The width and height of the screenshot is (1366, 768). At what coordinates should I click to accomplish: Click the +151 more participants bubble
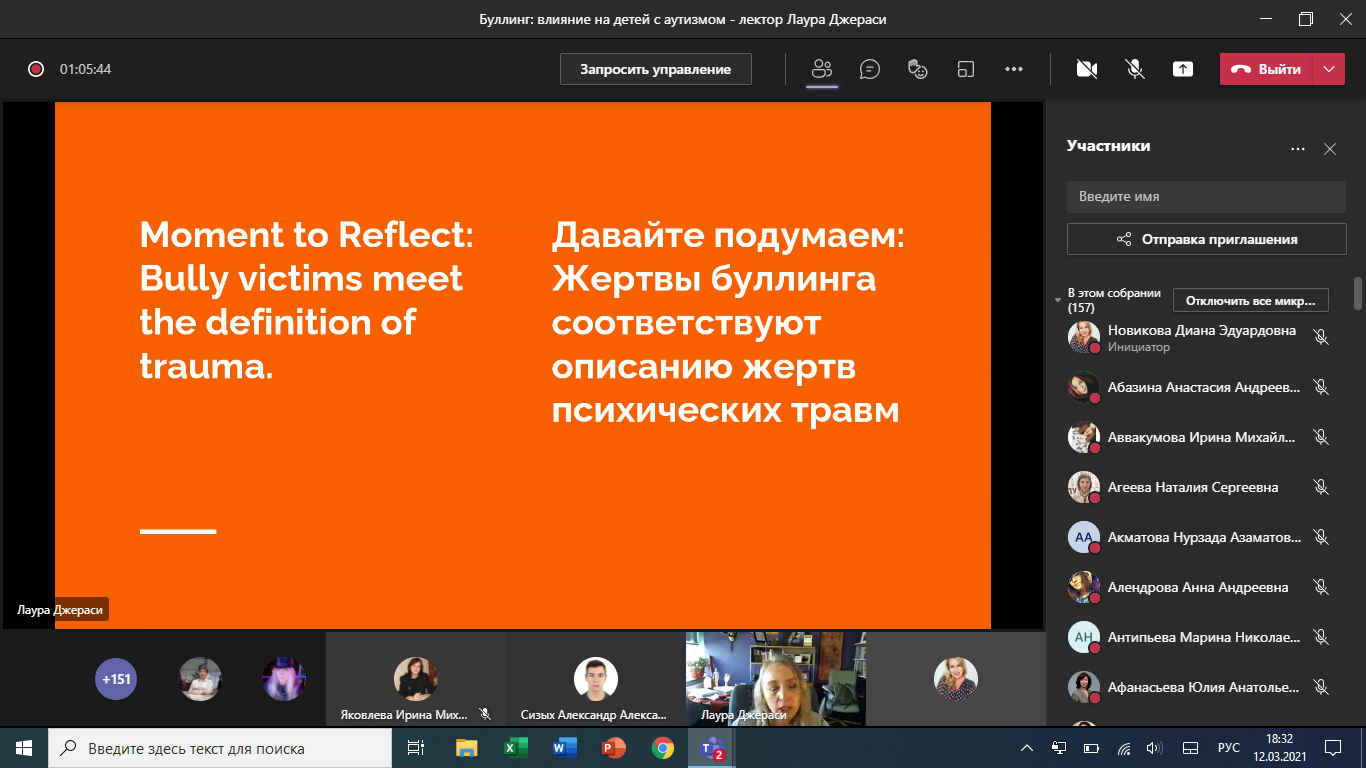(x=116, y=679)
